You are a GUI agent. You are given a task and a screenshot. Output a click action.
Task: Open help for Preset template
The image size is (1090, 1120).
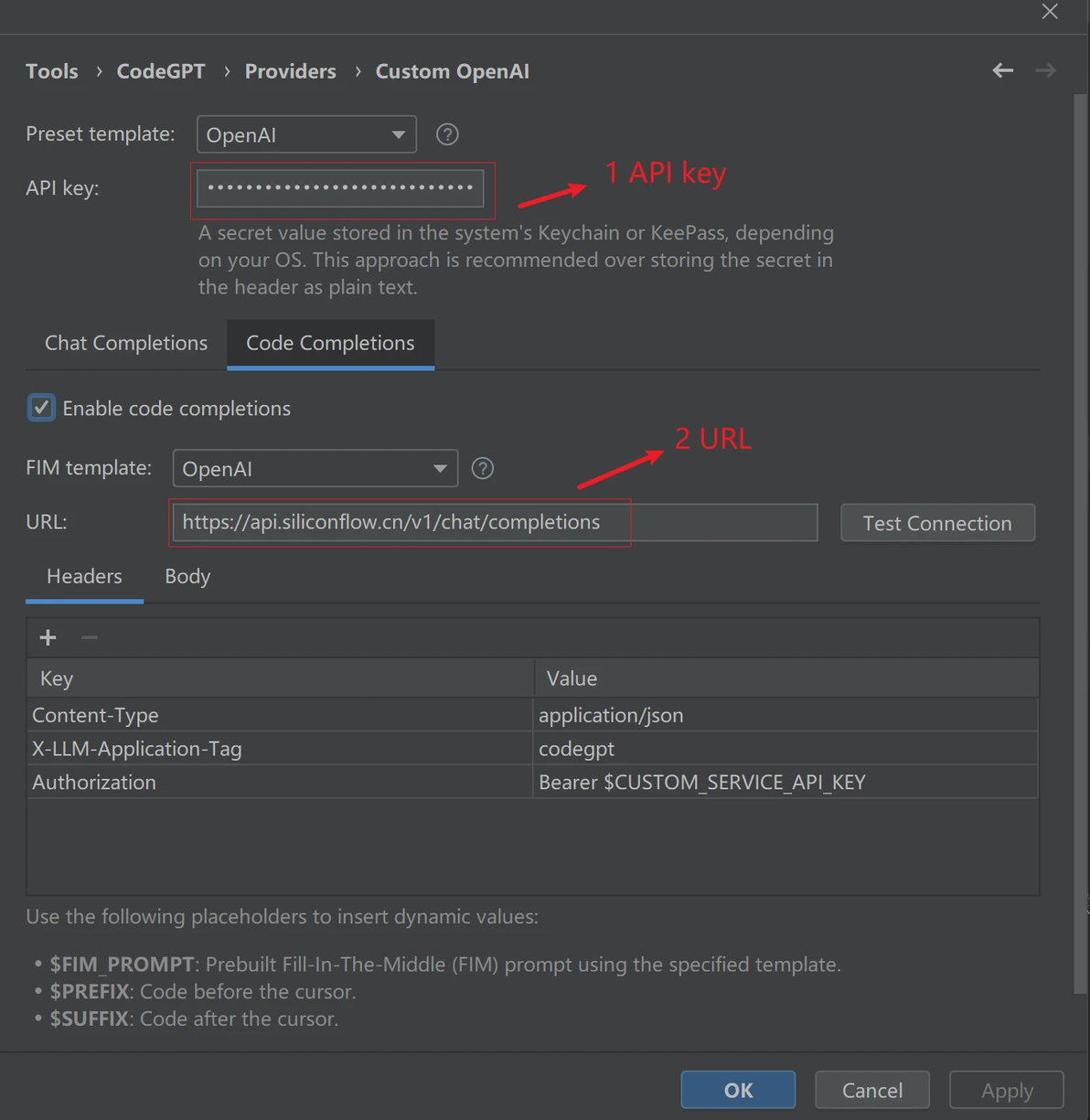(x=447, y=134)
